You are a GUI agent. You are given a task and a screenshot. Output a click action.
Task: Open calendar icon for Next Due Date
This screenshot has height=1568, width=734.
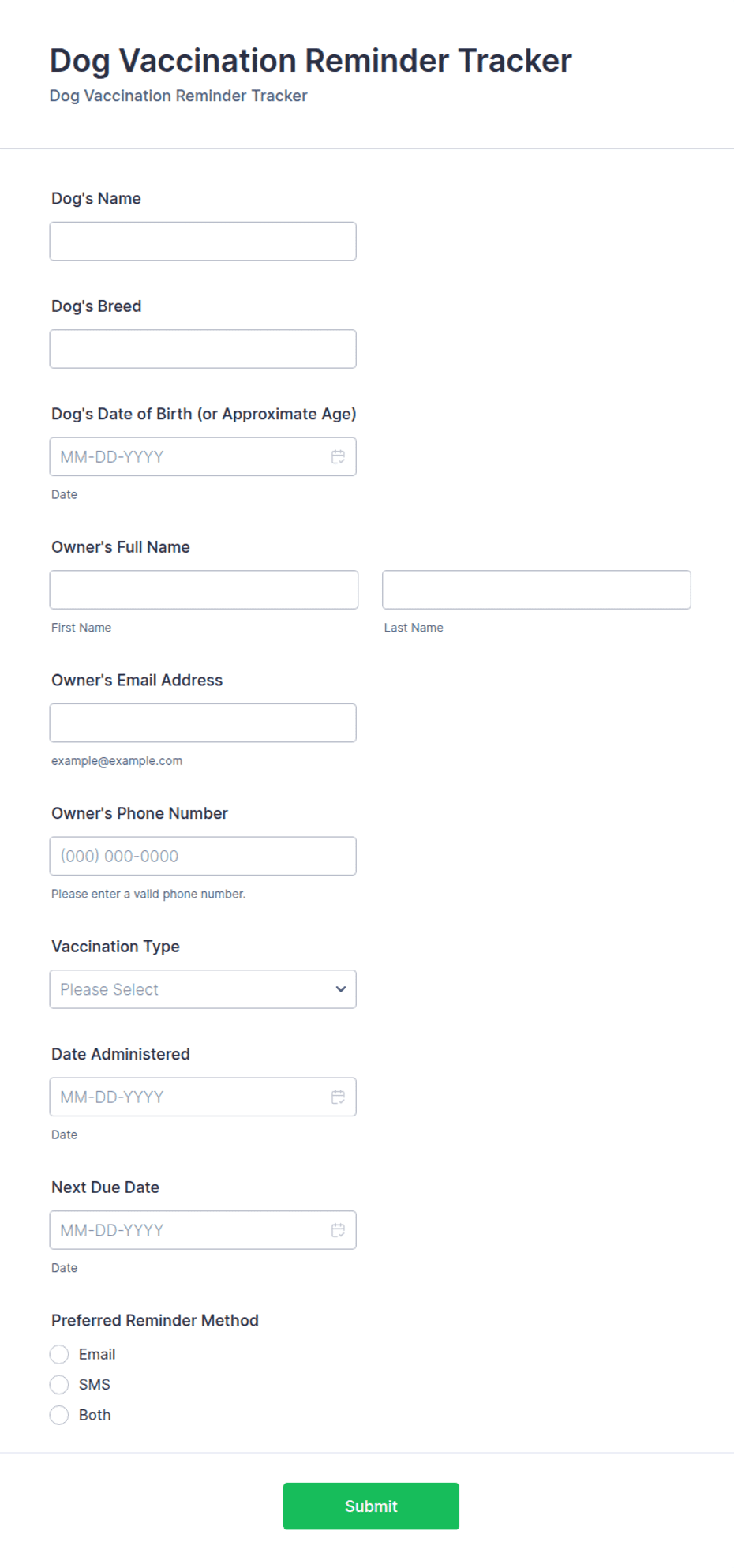point(338,1230)
